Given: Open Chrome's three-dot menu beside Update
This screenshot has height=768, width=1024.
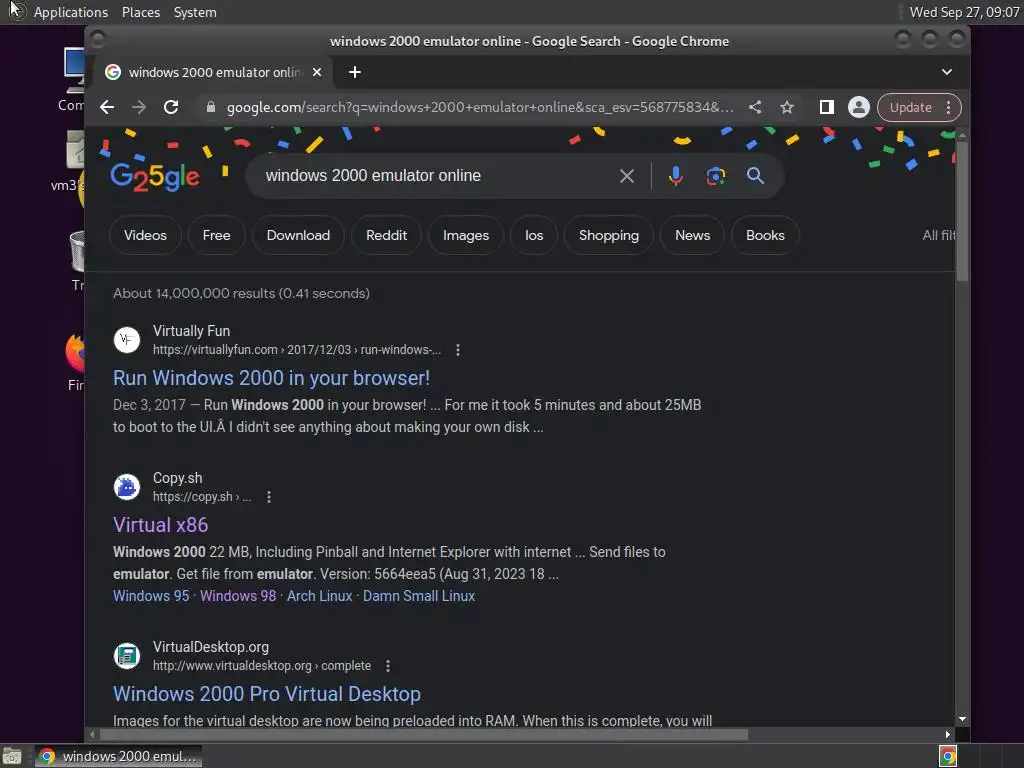Looking at the screenshot, I should coord(949,107).
